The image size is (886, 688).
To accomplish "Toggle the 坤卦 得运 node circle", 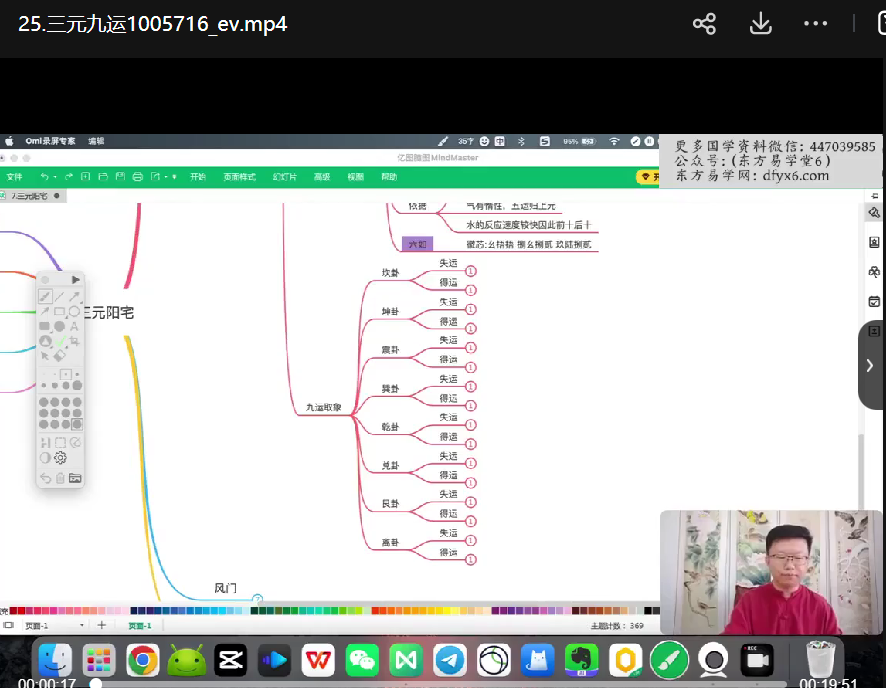I will click(471, 328).
